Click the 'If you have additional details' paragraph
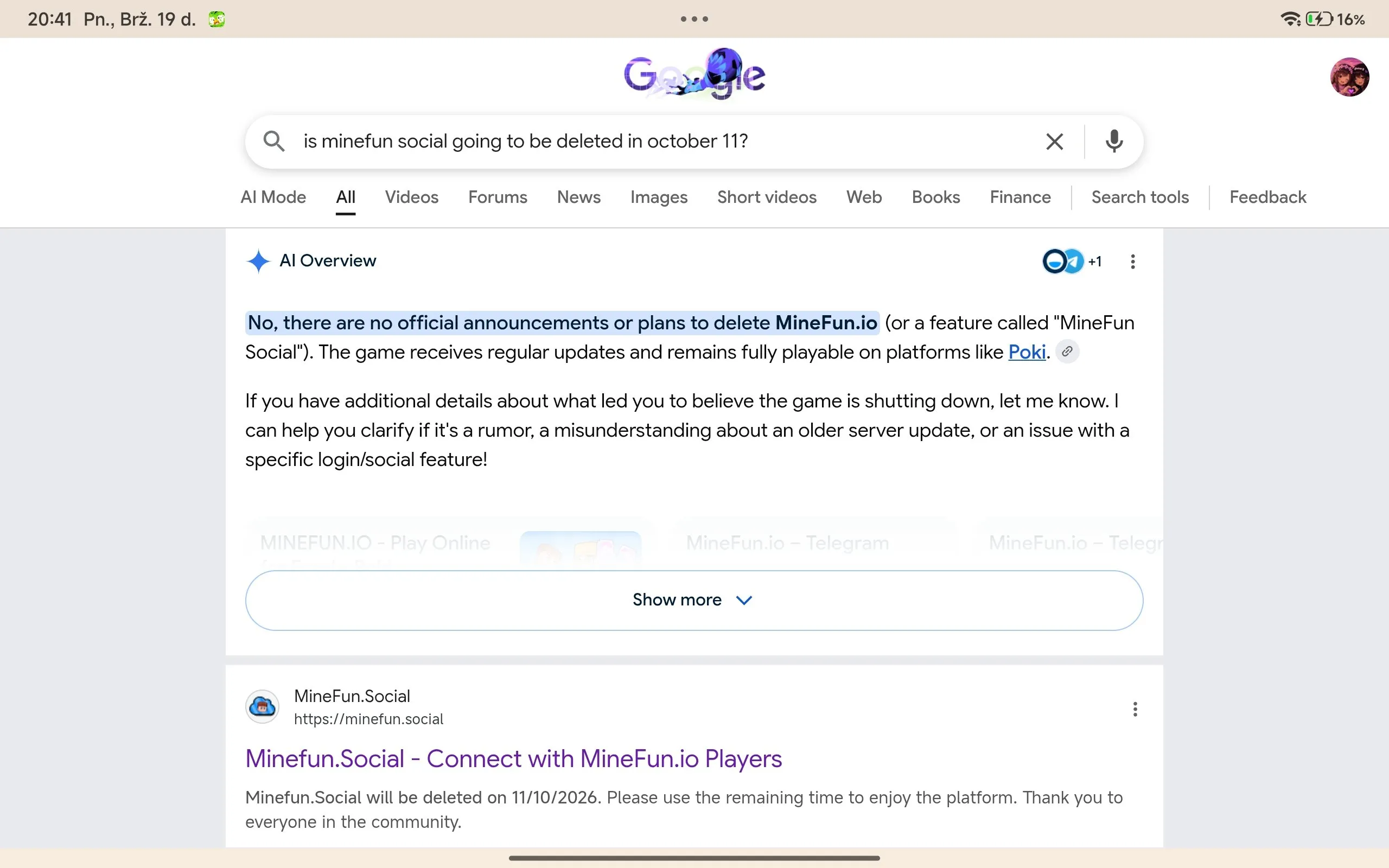Viewport: 1389px width, 868px height. (687, 430)
